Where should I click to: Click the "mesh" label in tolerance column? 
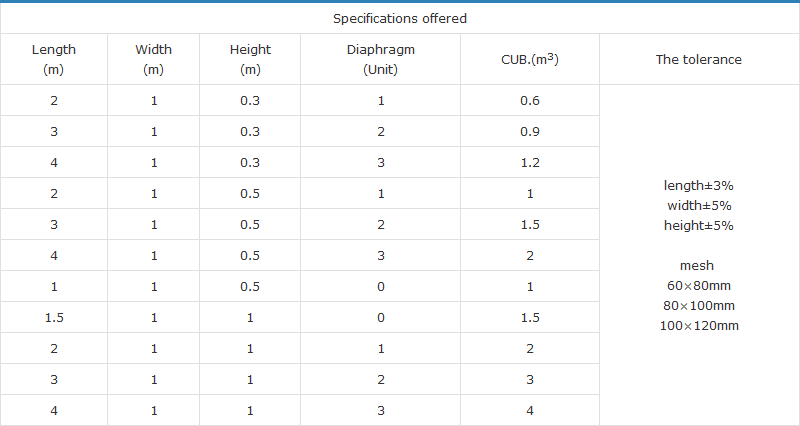pos(699,266)
